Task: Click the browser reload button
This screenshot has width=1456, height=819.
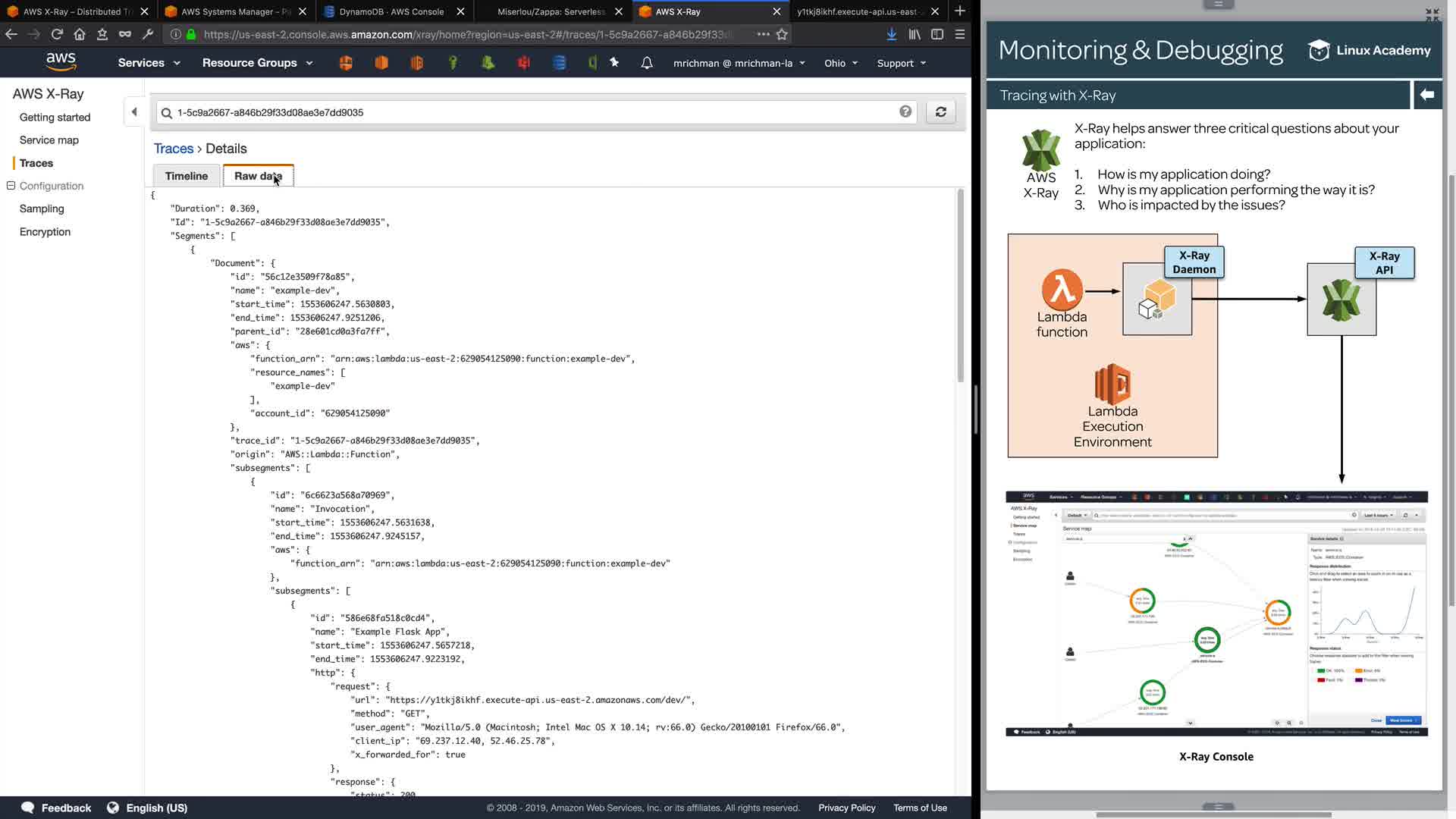Action: 57,34
